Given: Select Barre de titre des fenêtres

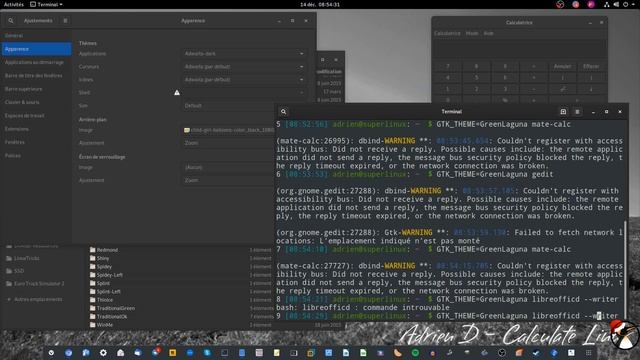Looking at the screenshot, I should coord(36,76).
